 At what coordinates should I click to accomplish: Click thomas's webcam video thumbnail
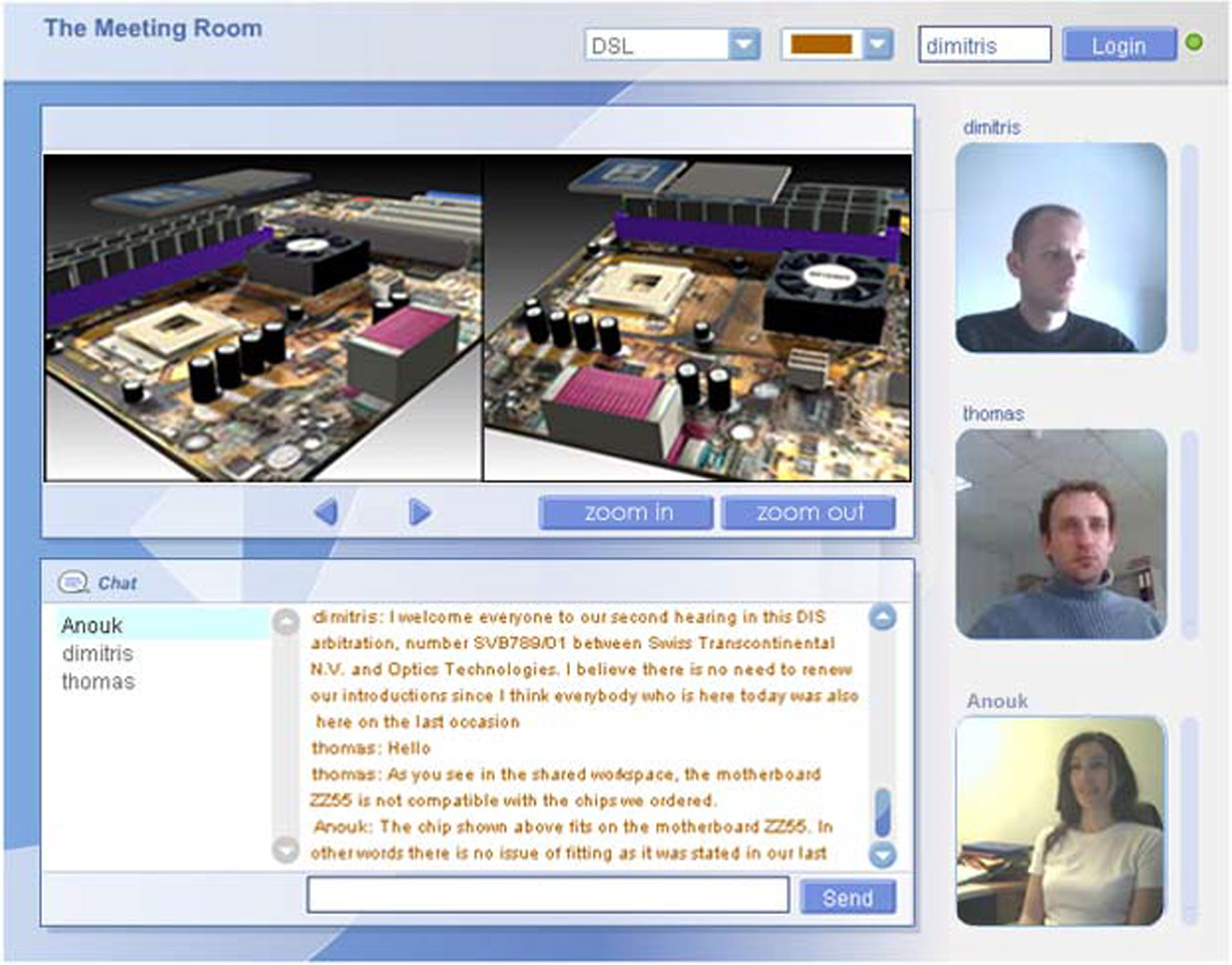click(x=1060, y=533)
